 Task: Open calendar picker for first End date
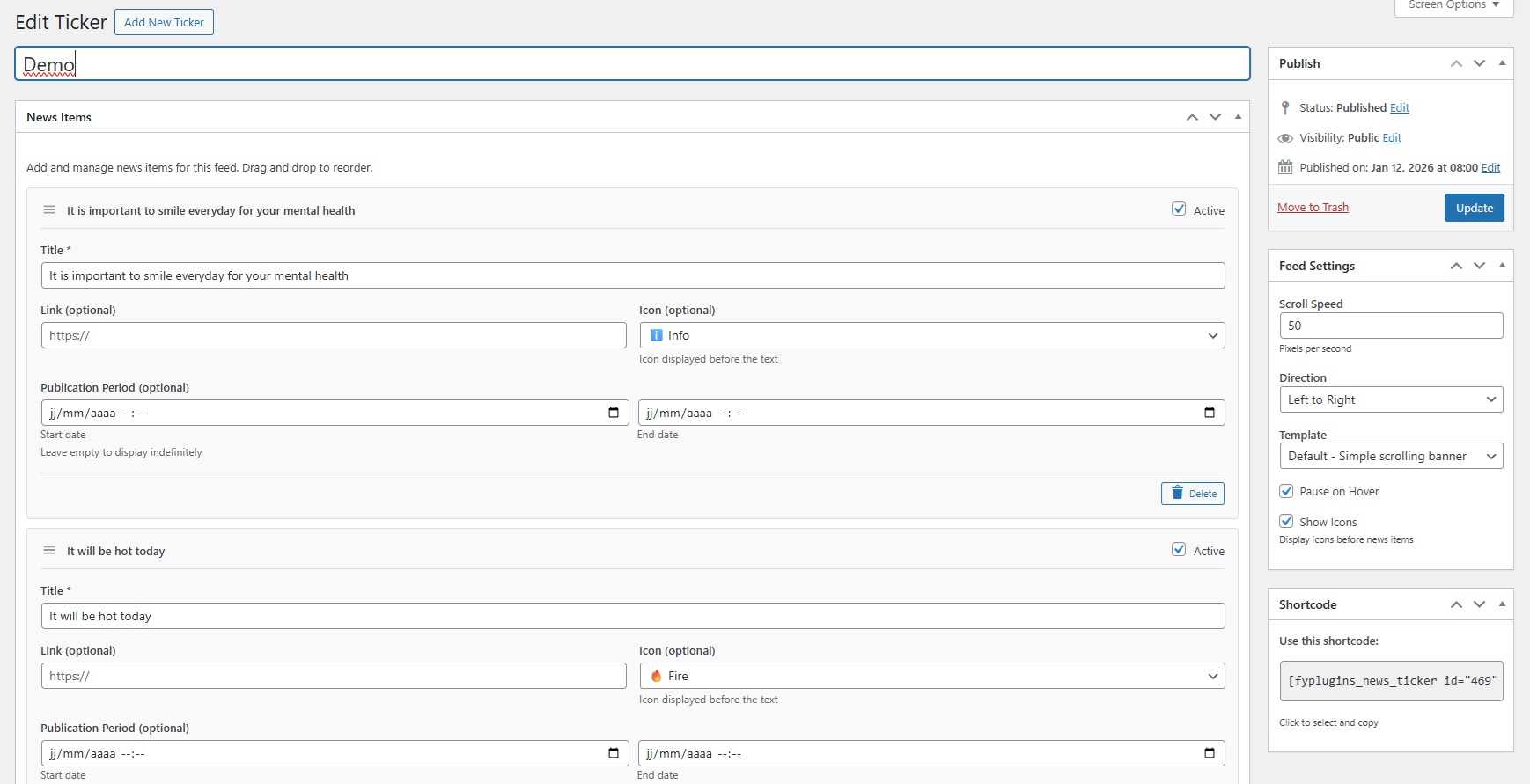[1210, 413]
